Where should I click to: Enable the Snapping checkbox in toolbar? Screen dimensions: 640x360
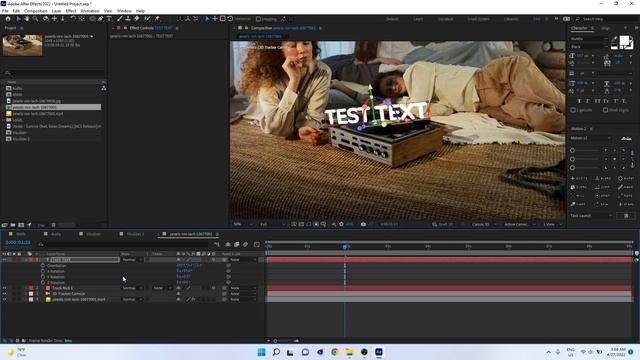coord(258,19)
